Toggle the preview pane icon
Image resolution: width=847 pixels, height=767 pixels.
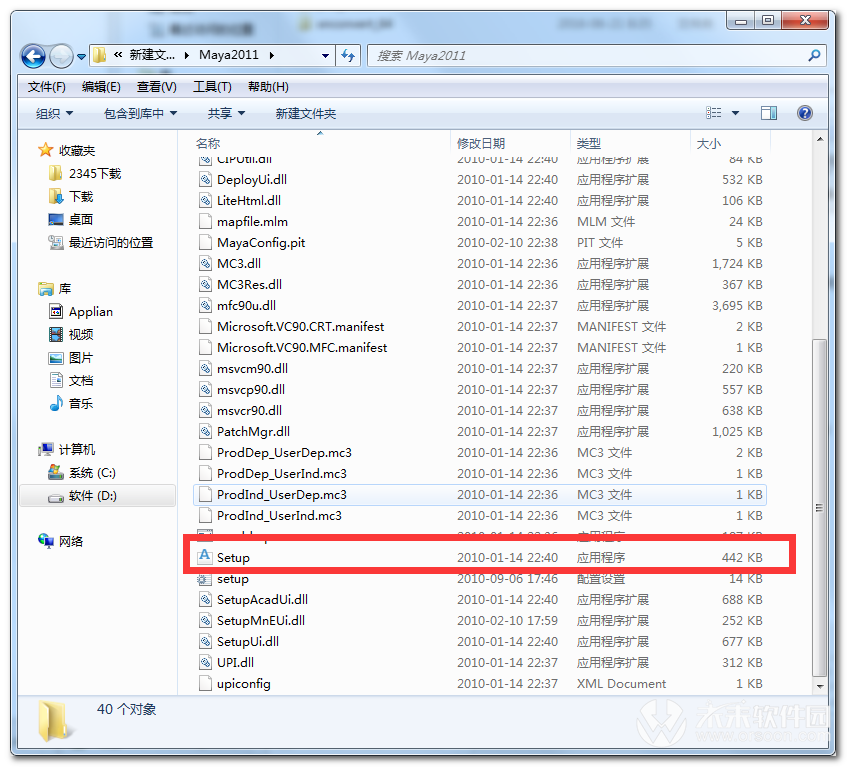point(769,113)
